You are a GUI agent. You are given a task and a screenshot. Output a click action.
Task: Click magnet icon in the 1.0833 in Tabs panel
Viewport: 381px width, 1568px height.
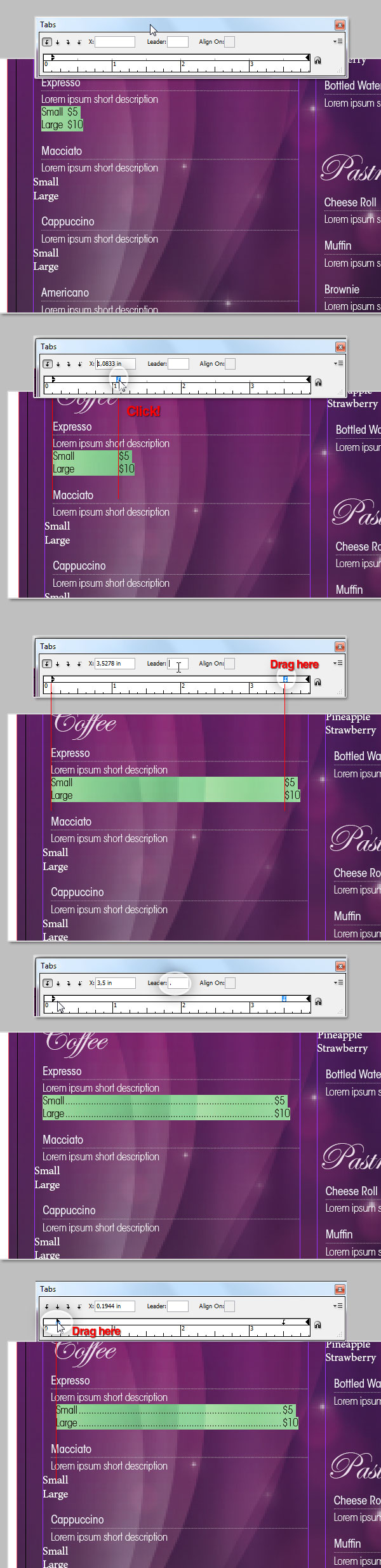tap(318, 382)
